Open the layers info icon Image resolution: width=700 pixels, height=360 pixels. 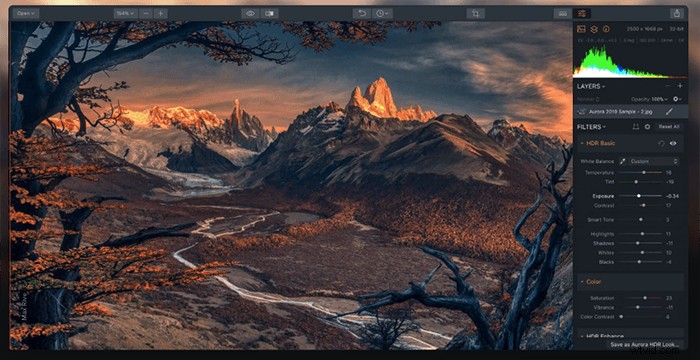pos(594,29)
